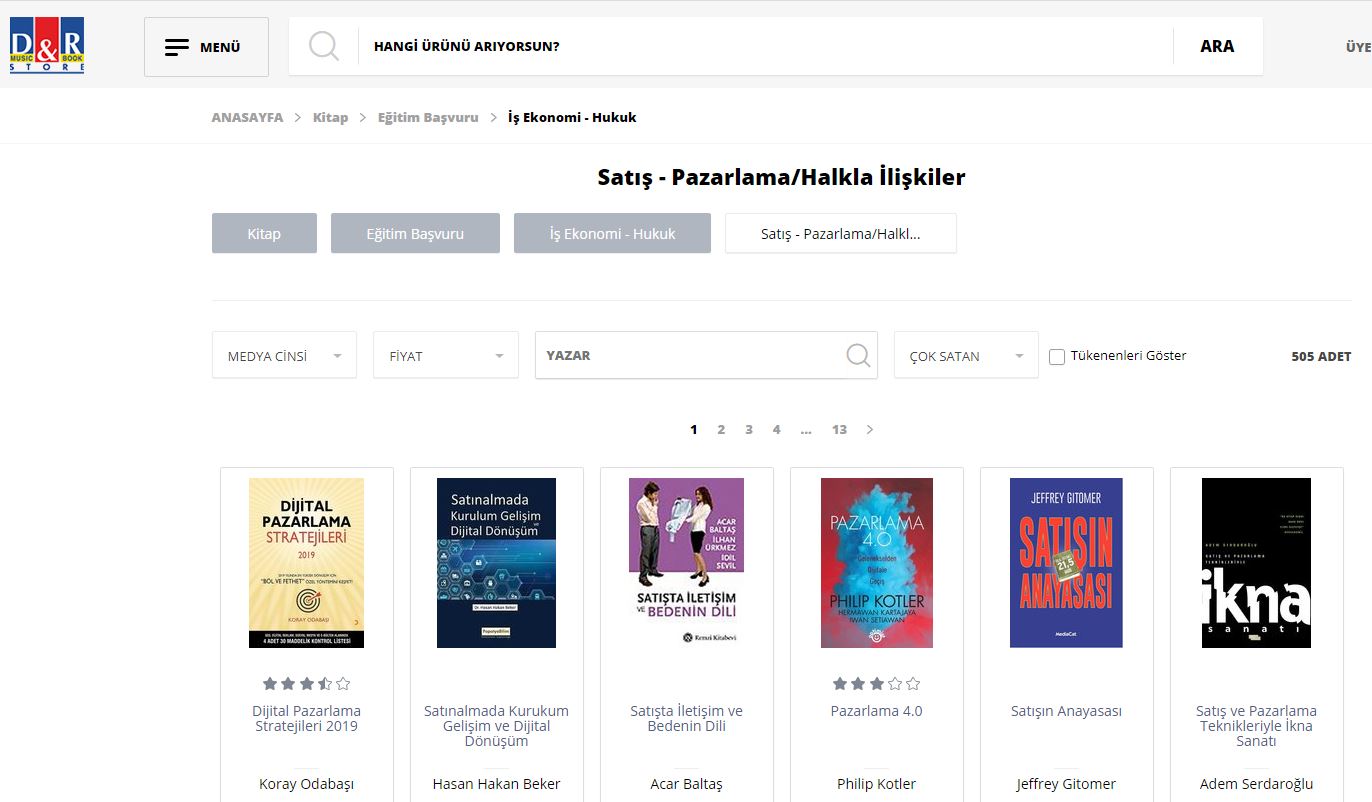Open the Philip Kotler author link
The height and width of the screenshot is (802, 1372).
coord(876,783)
